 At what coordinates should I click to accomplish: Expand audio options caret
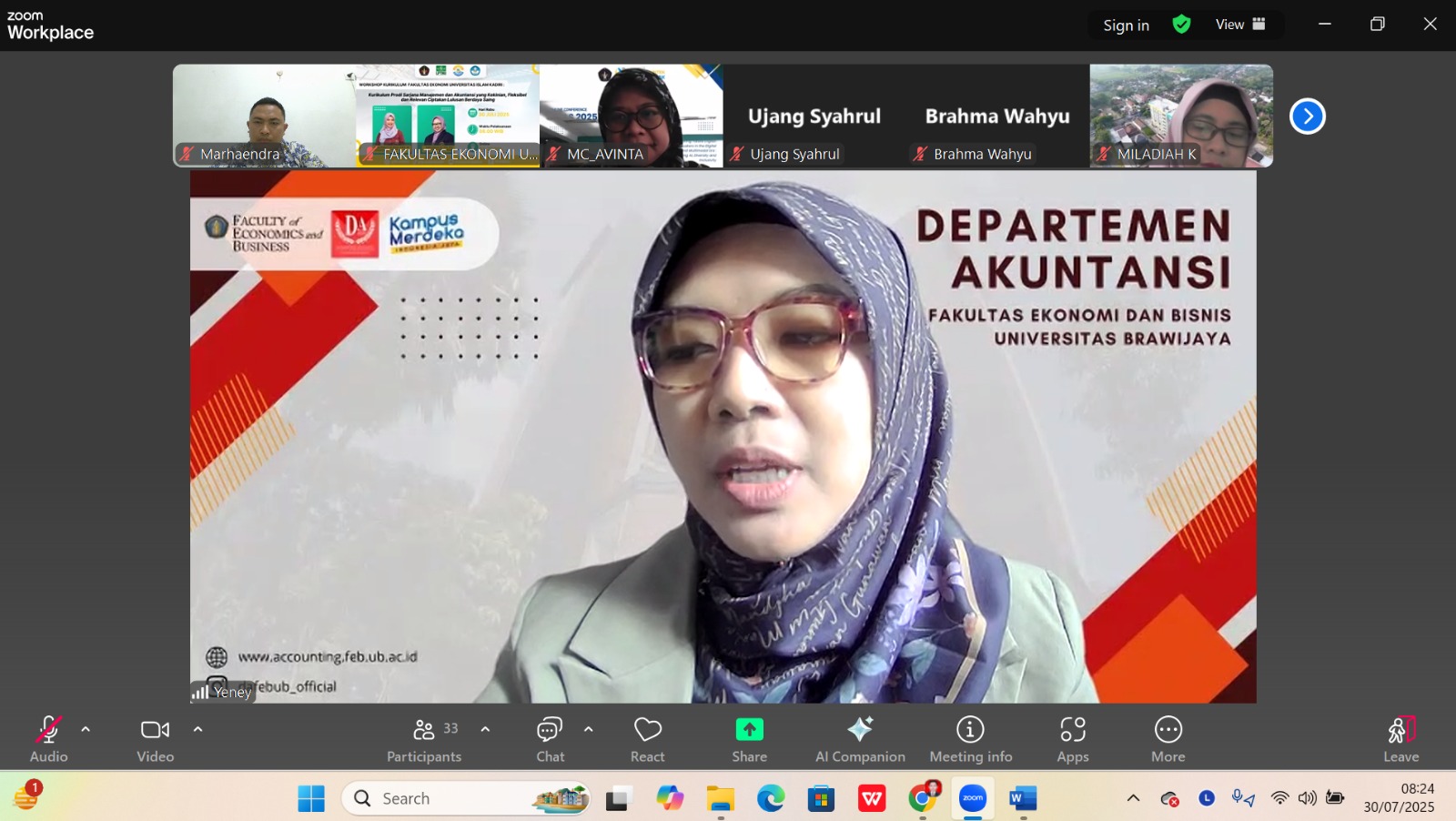86,729
